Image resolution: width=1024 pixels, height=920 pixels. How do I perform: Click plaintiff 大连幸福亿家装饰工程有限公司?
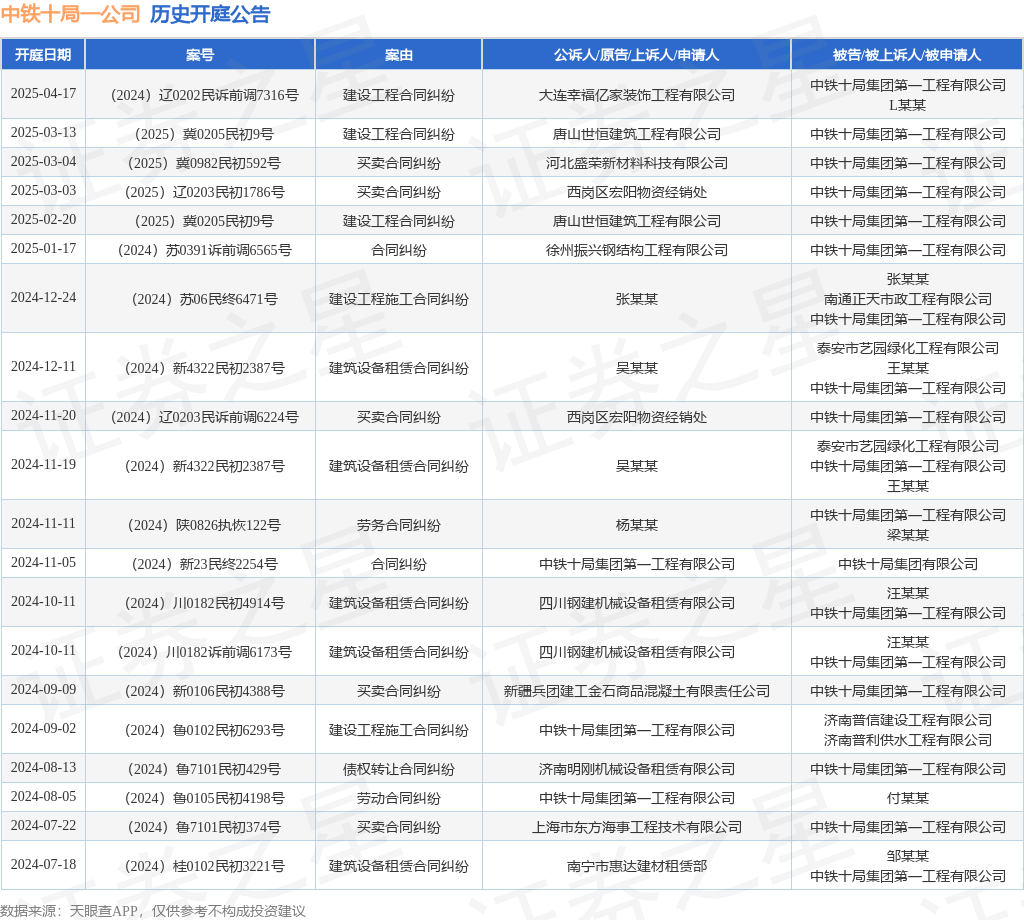(x=637, y=95)
